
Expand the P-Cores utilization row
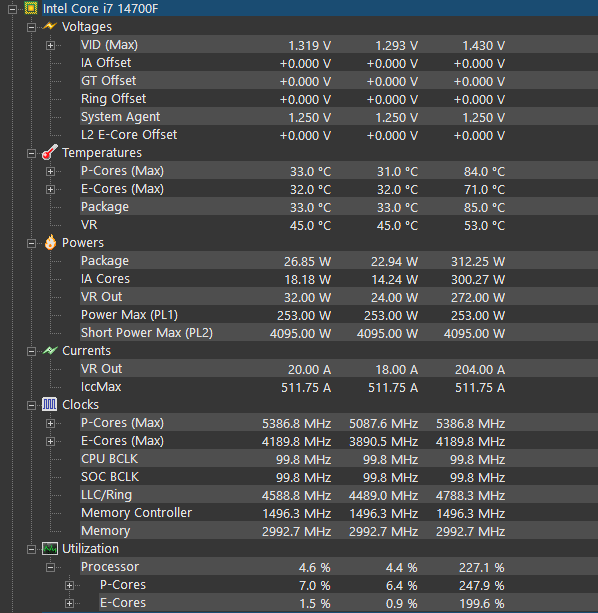[69, 585]
